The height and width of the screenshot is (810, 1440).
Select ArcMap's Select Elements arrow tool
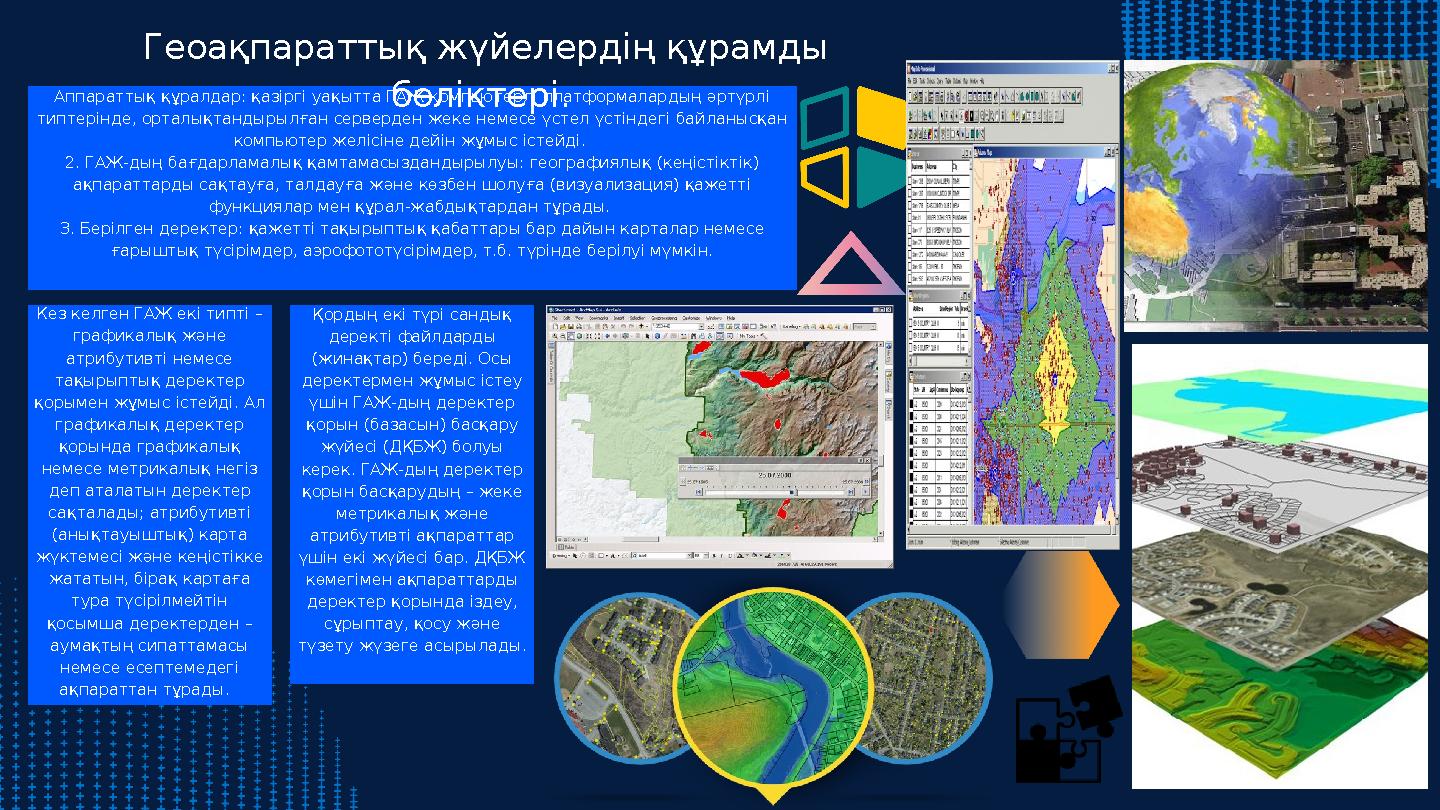point(648,336)
